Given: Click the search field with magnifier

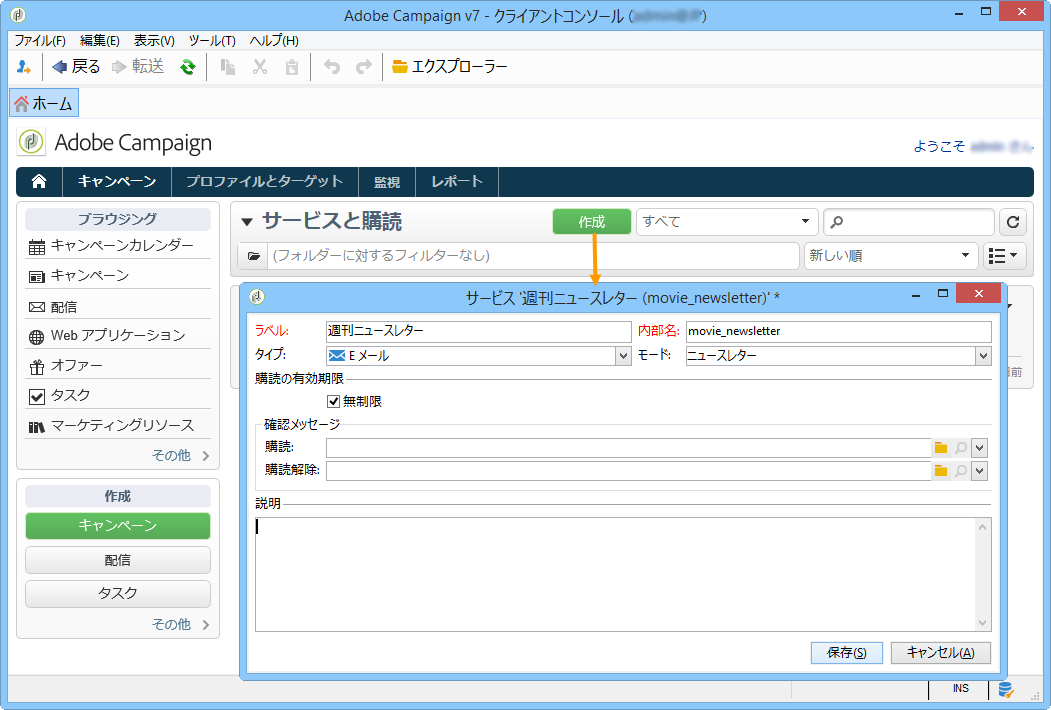Looking at the screenshot, I should tap(908, 221).
